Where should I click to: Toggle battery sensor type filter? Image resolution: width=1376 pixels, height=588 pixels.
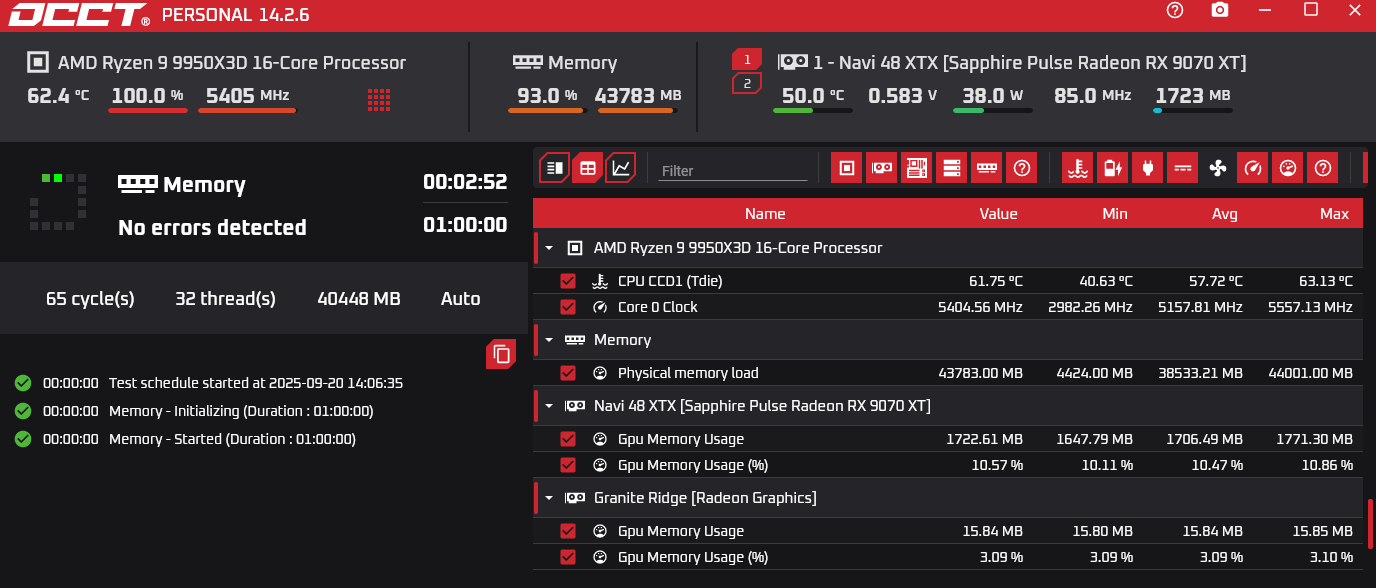1112,168
